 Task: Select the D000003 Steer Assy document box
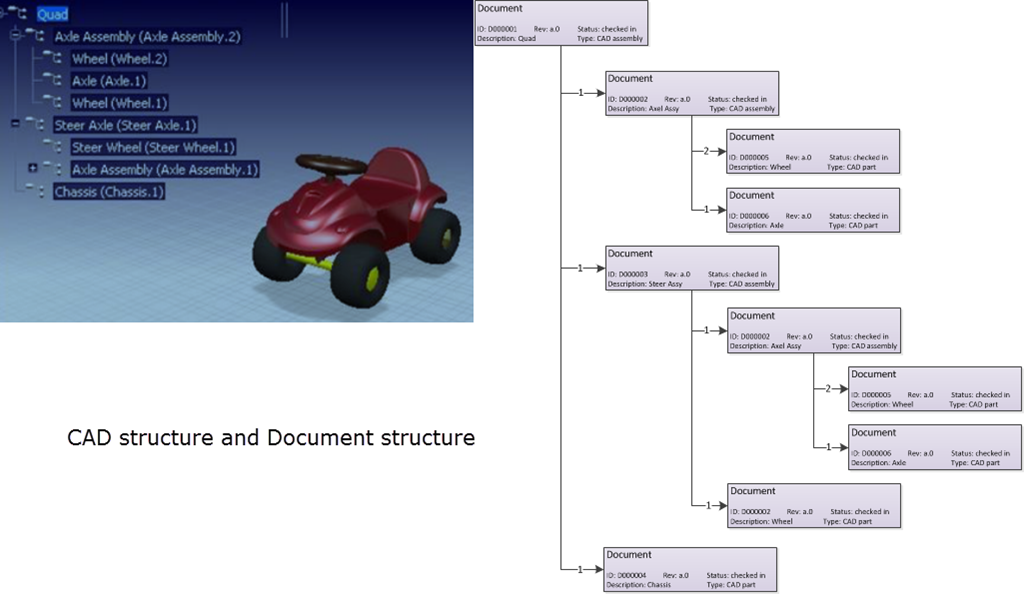(692, 268)
